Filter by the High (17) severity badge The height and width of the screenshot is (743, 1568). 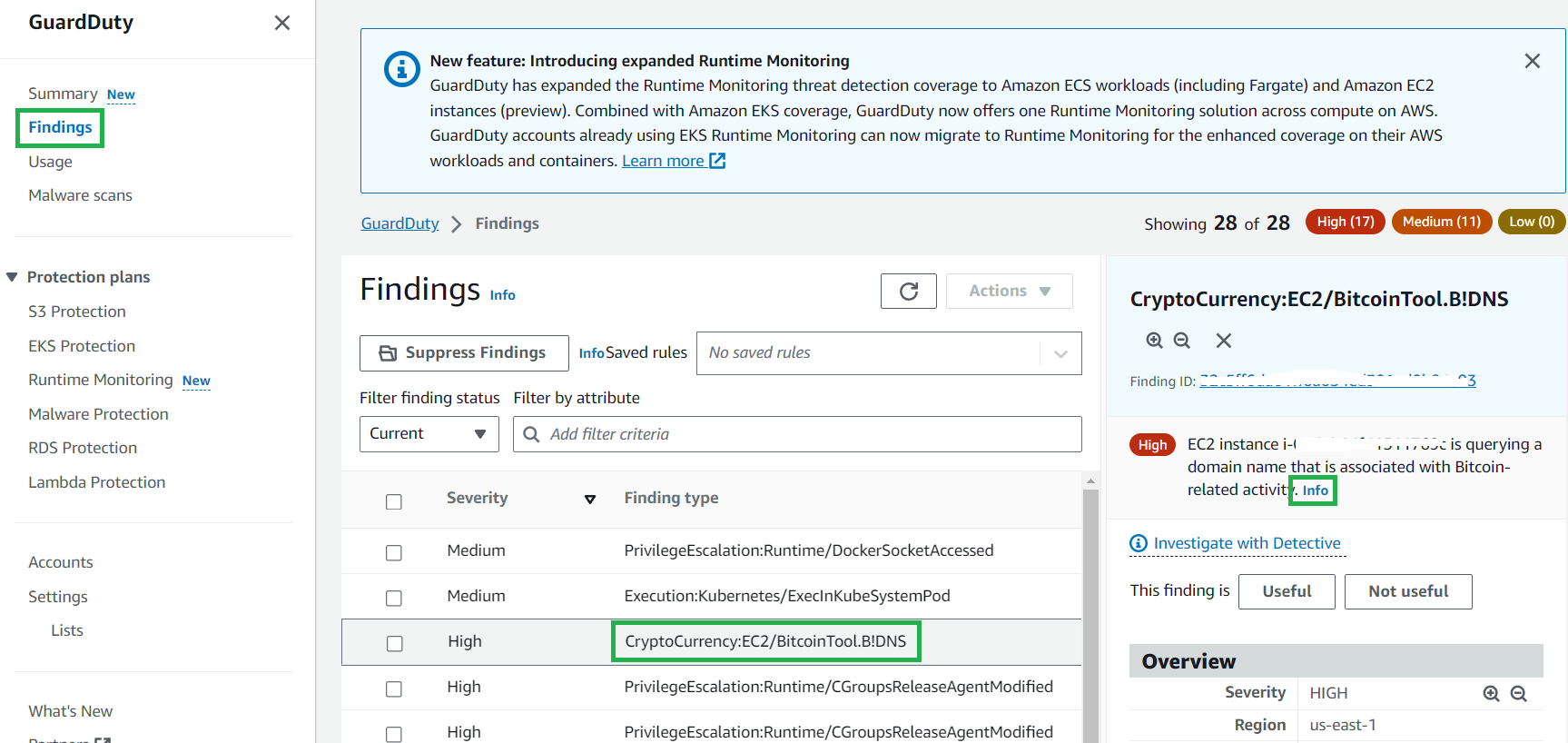[1346, 222]
